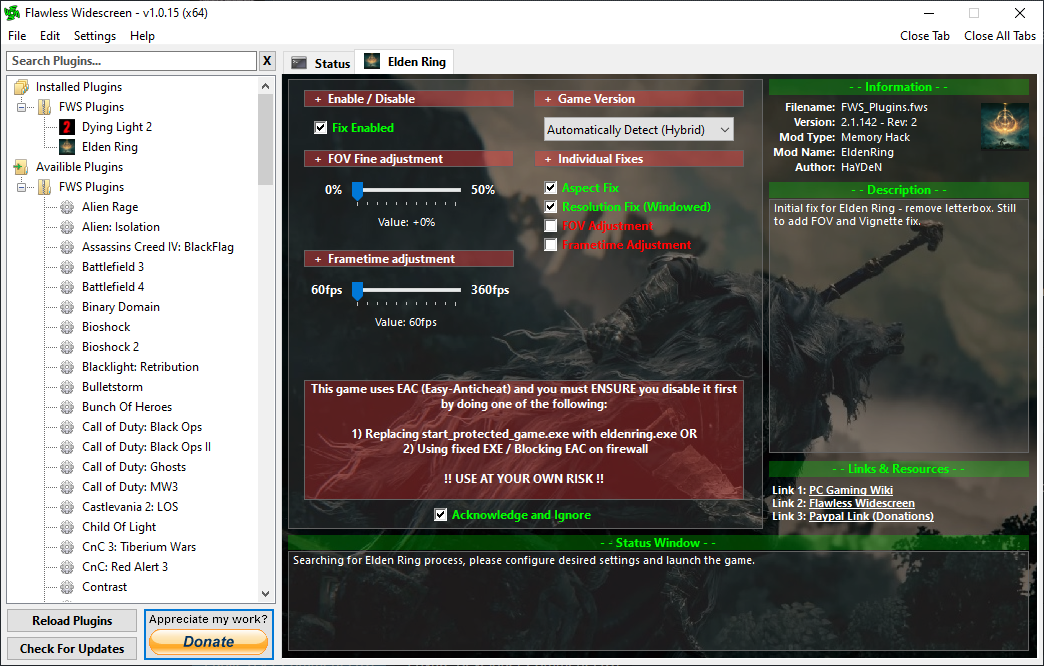Collapse the Game Version section header
Screen dimensions: 1044x666
639,99
